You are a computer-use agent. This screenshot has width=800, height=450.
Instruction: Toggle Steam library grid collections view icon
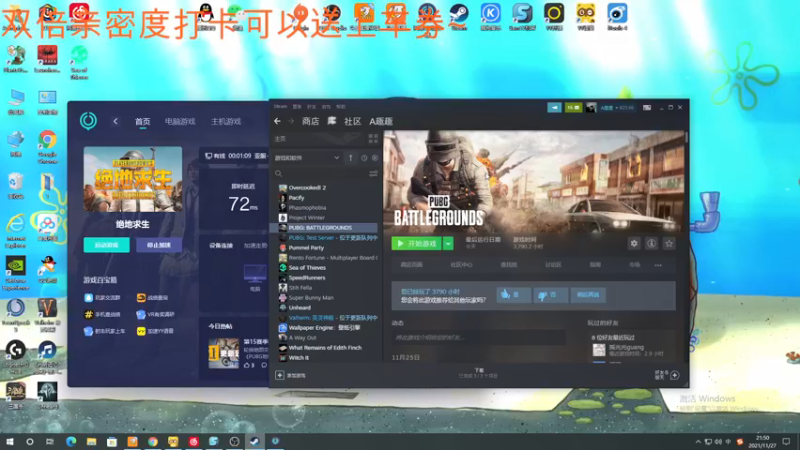click(373, 139)
